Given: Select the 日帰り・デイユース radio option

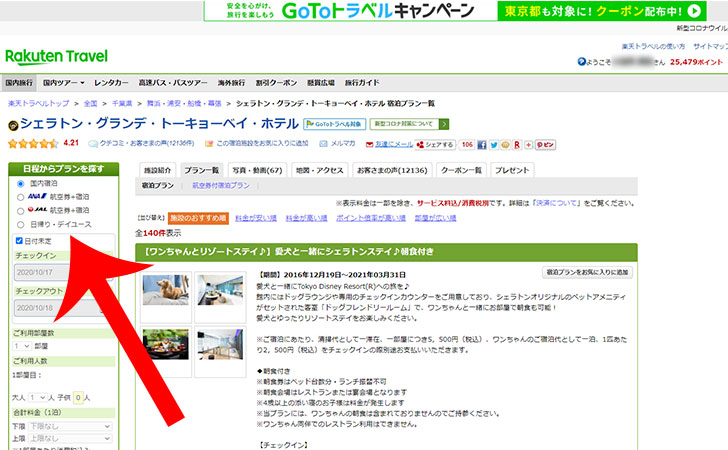Looking at the screenshot, I should pyautogui.click(x=20, y=225).
